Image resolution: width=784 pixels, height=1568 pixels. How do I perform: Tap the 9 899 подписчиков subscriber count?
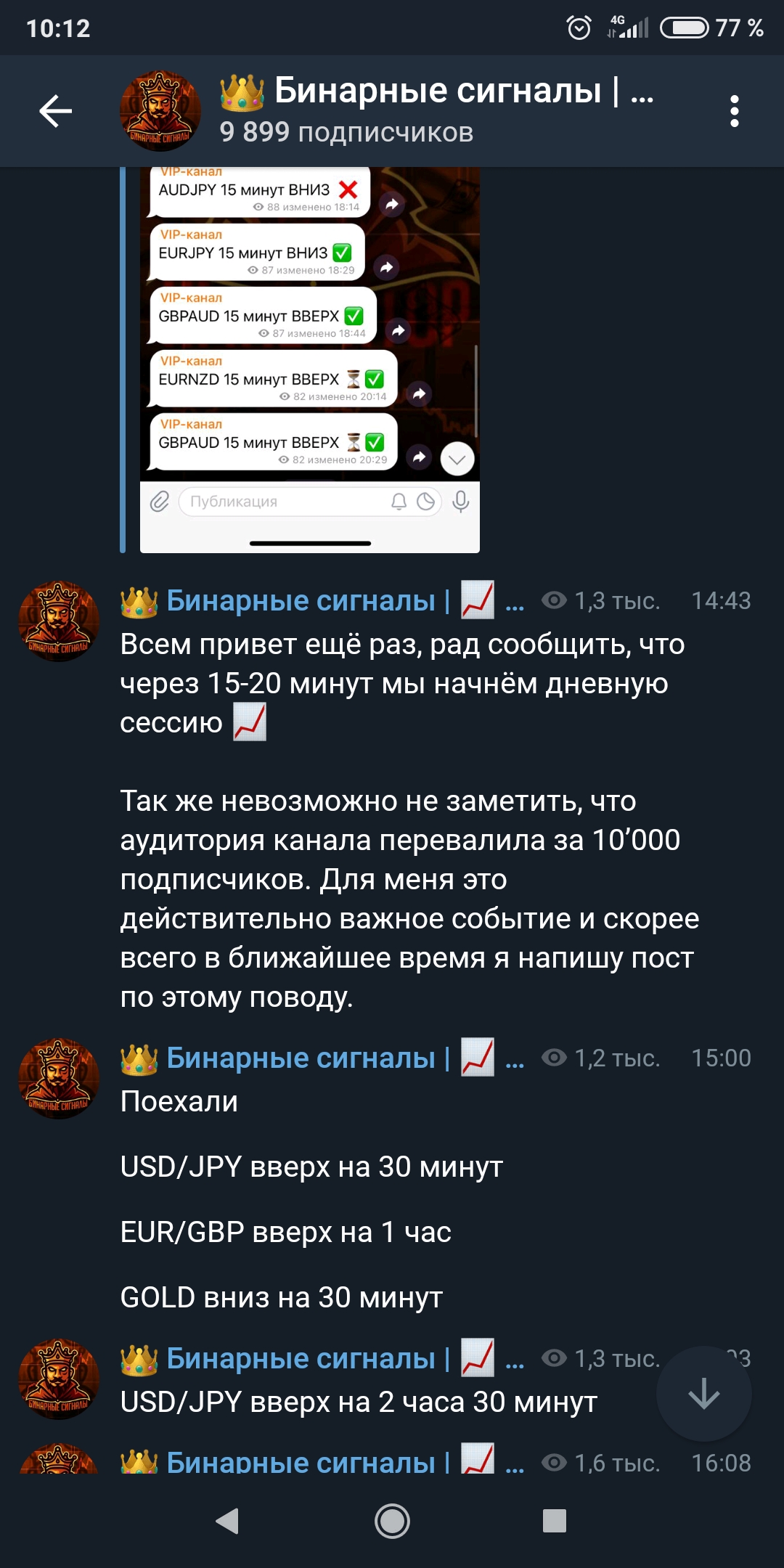[x=346, y=132]
